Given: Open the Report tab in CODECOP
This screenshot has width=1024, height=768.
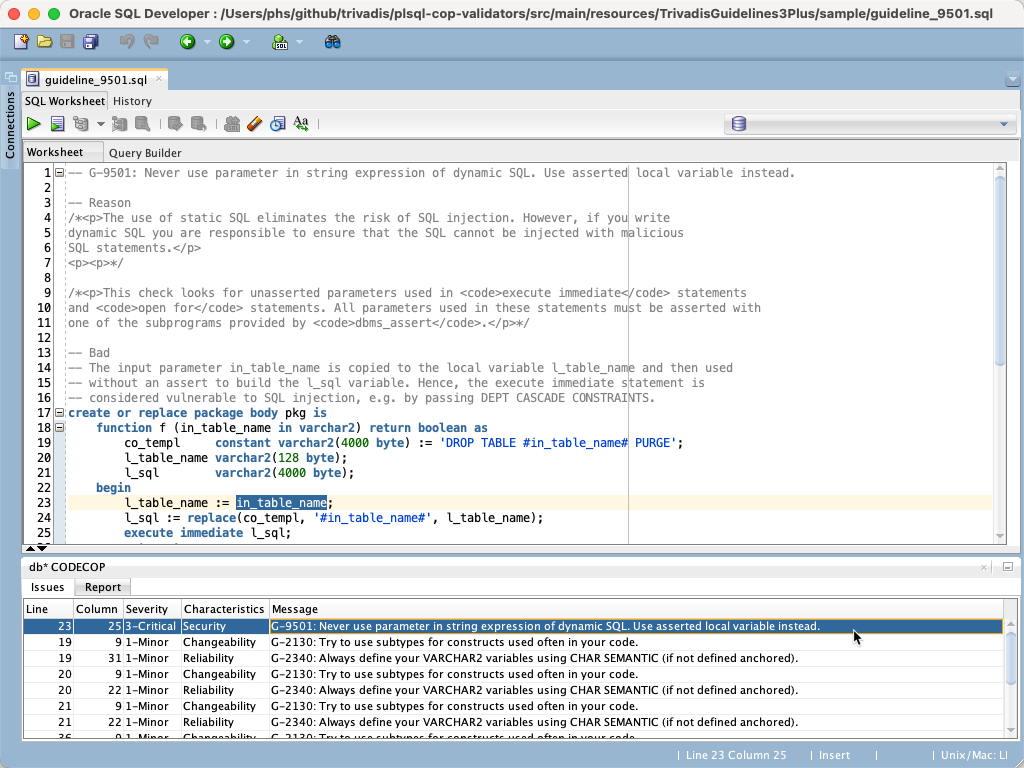Looking at the screenshot, I should click(103, 587).
